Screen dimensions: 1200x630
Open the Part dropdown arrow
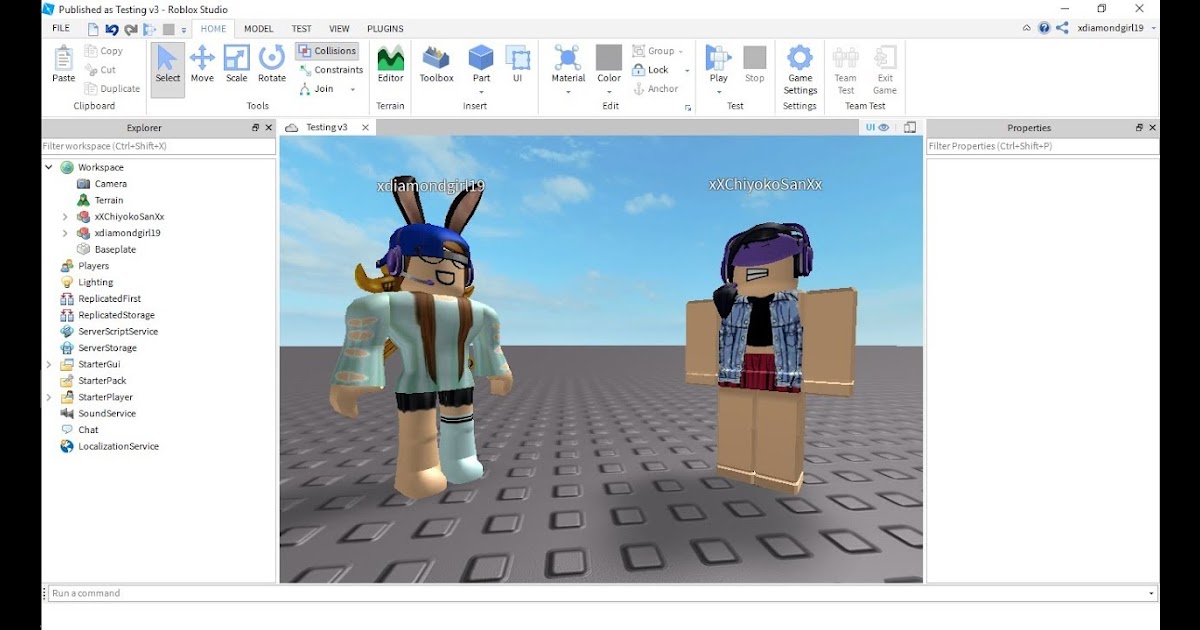click(481, 91)
